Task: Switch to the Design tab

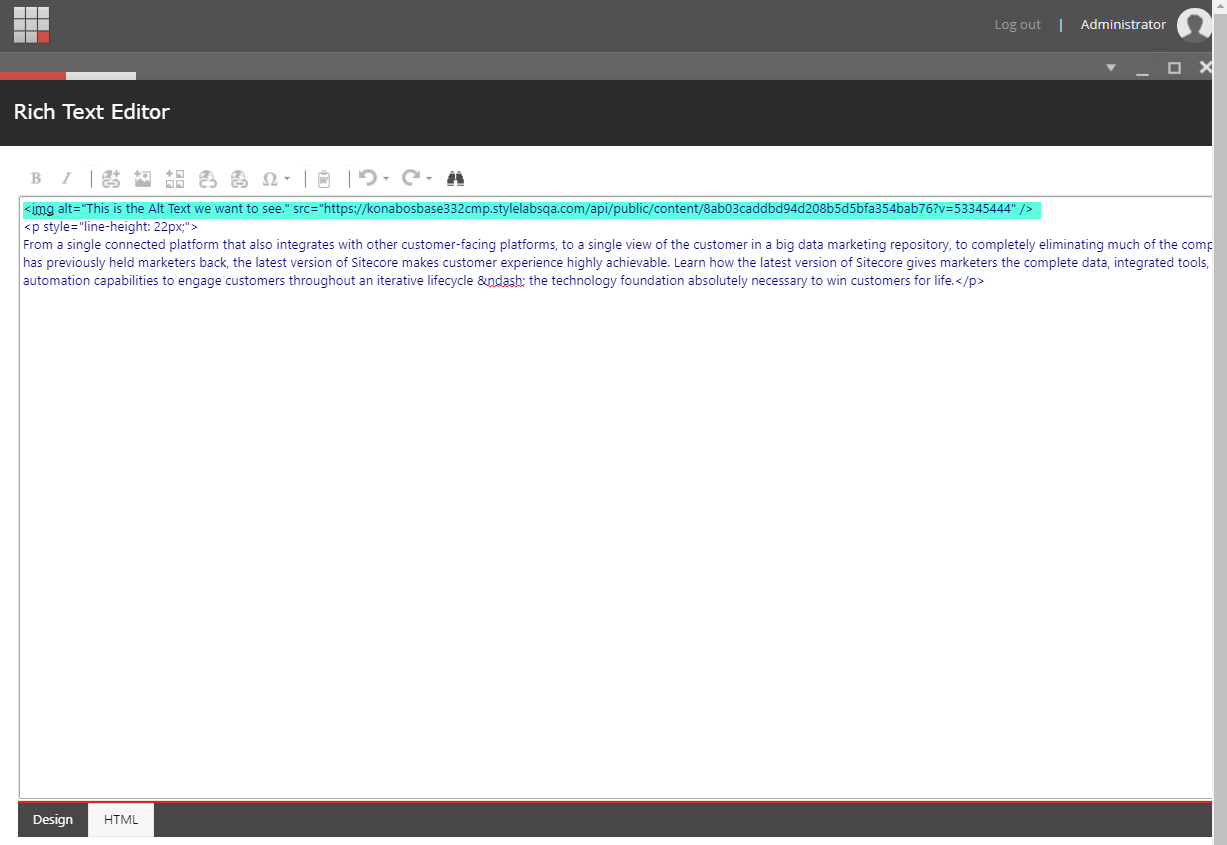Action: pos(53,820)
